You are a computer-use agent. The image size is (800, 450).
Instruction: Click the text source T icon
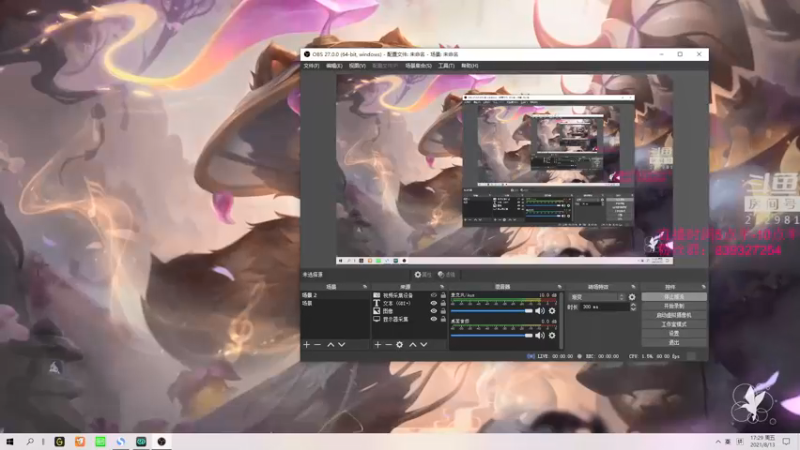pyautogui.click(x=377, y=303)
